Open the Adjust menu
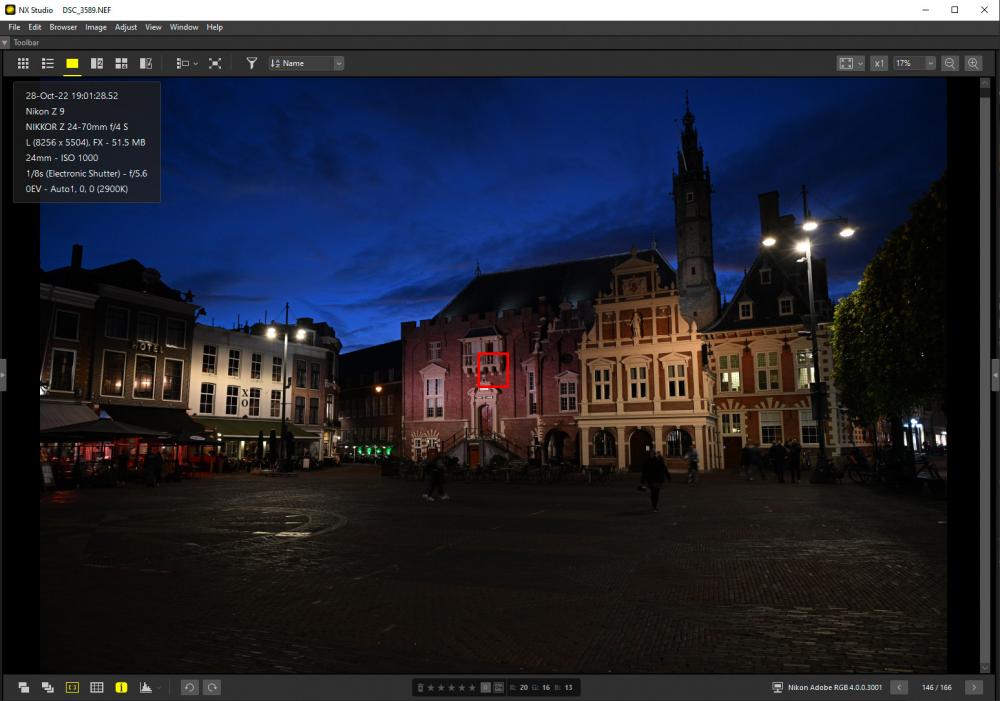This screenshot has width=1000, height=701. tap(126, 27)
